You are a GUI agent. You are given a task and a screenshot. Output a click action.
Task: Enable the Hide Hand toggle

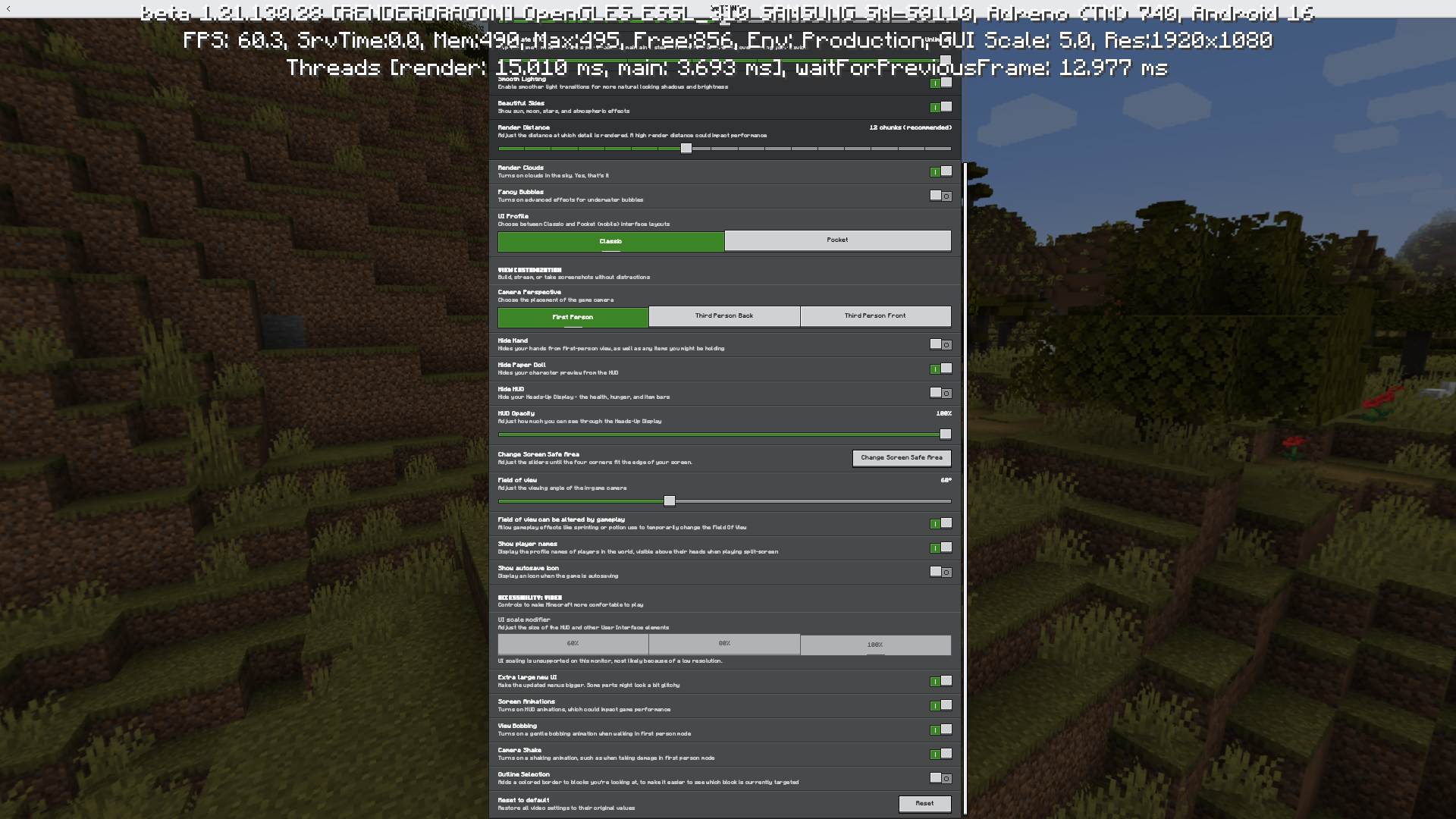pos(940,344)
